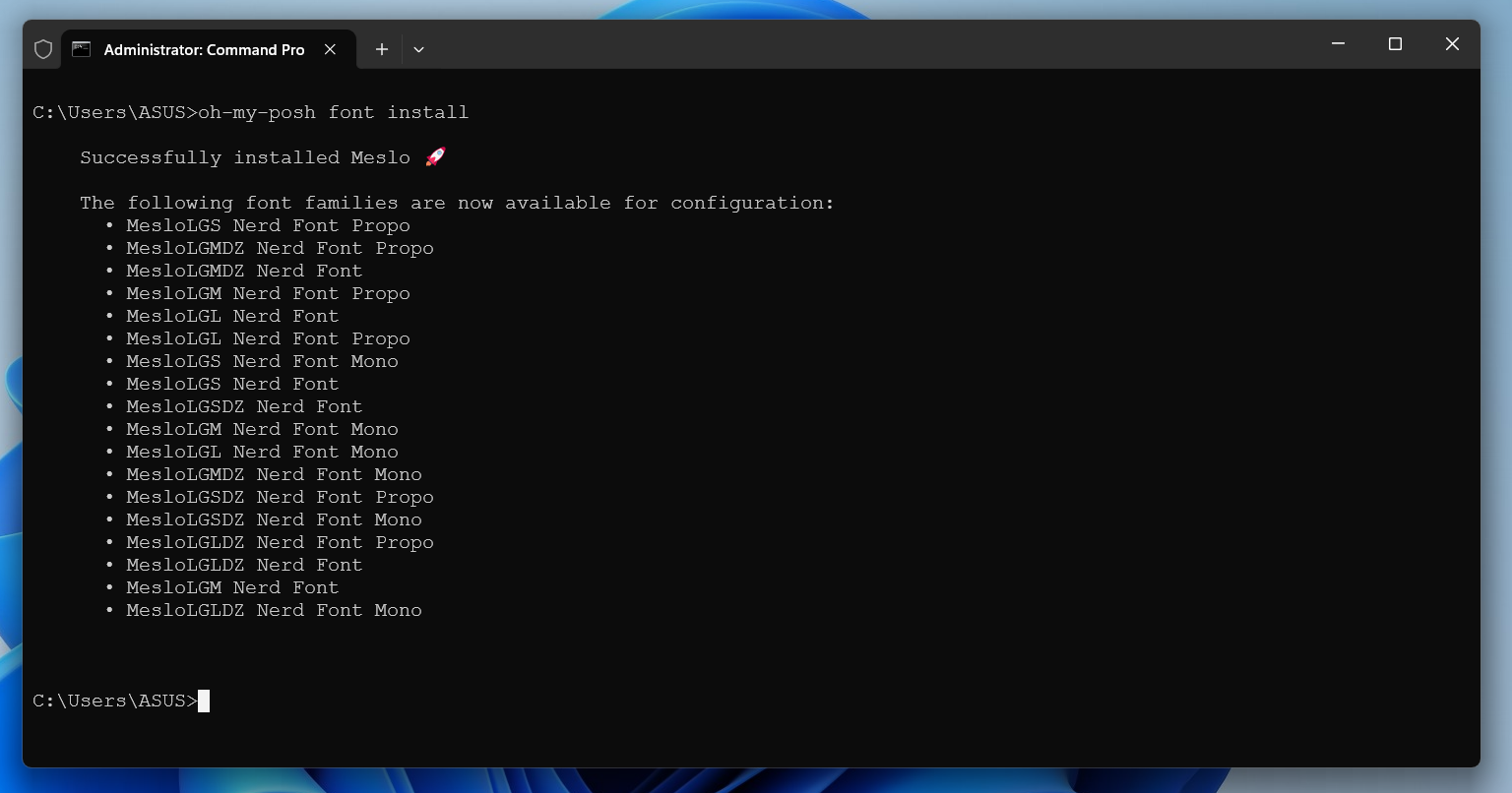
Task: Click 'MesloLGLDZ Nerd Font' entry without a suffix
Action: tap(244, 565)
